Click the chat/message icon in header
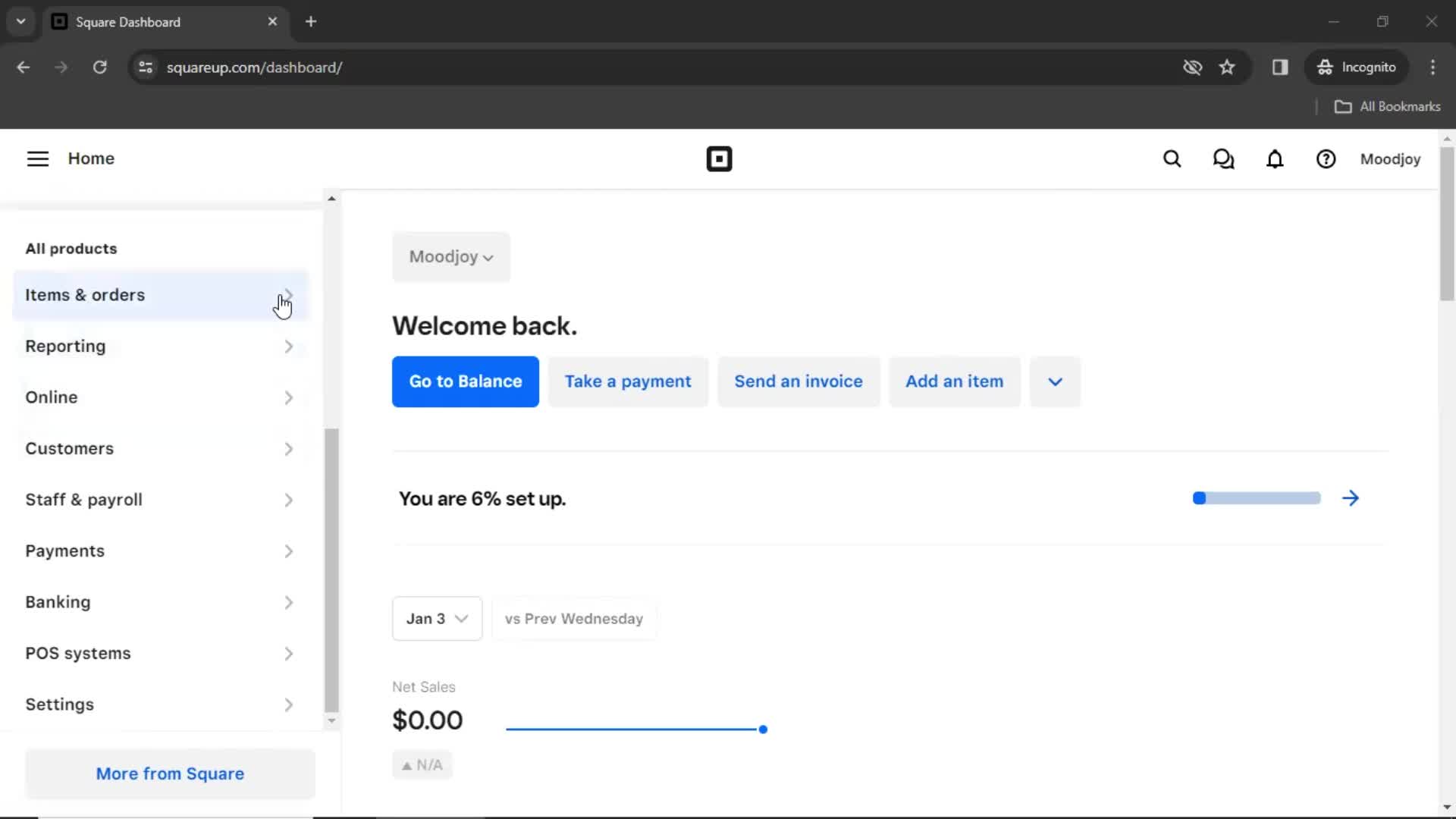The height and width of the screenshot is (819, 1456). coord(1224,159)
